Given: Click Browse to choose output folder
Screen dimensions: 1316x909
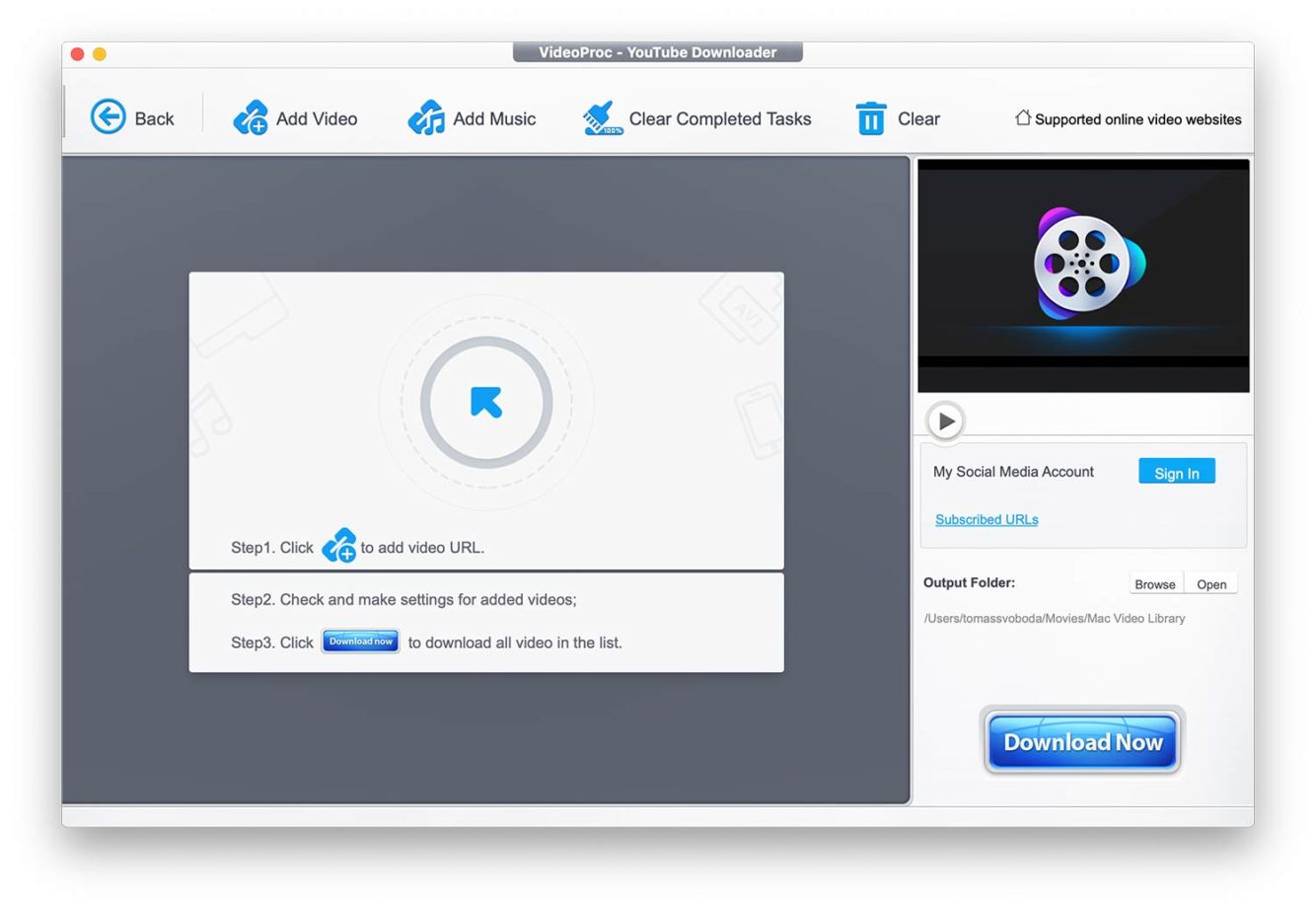Looking at the screenshot, I should (x=1154, y=584).
